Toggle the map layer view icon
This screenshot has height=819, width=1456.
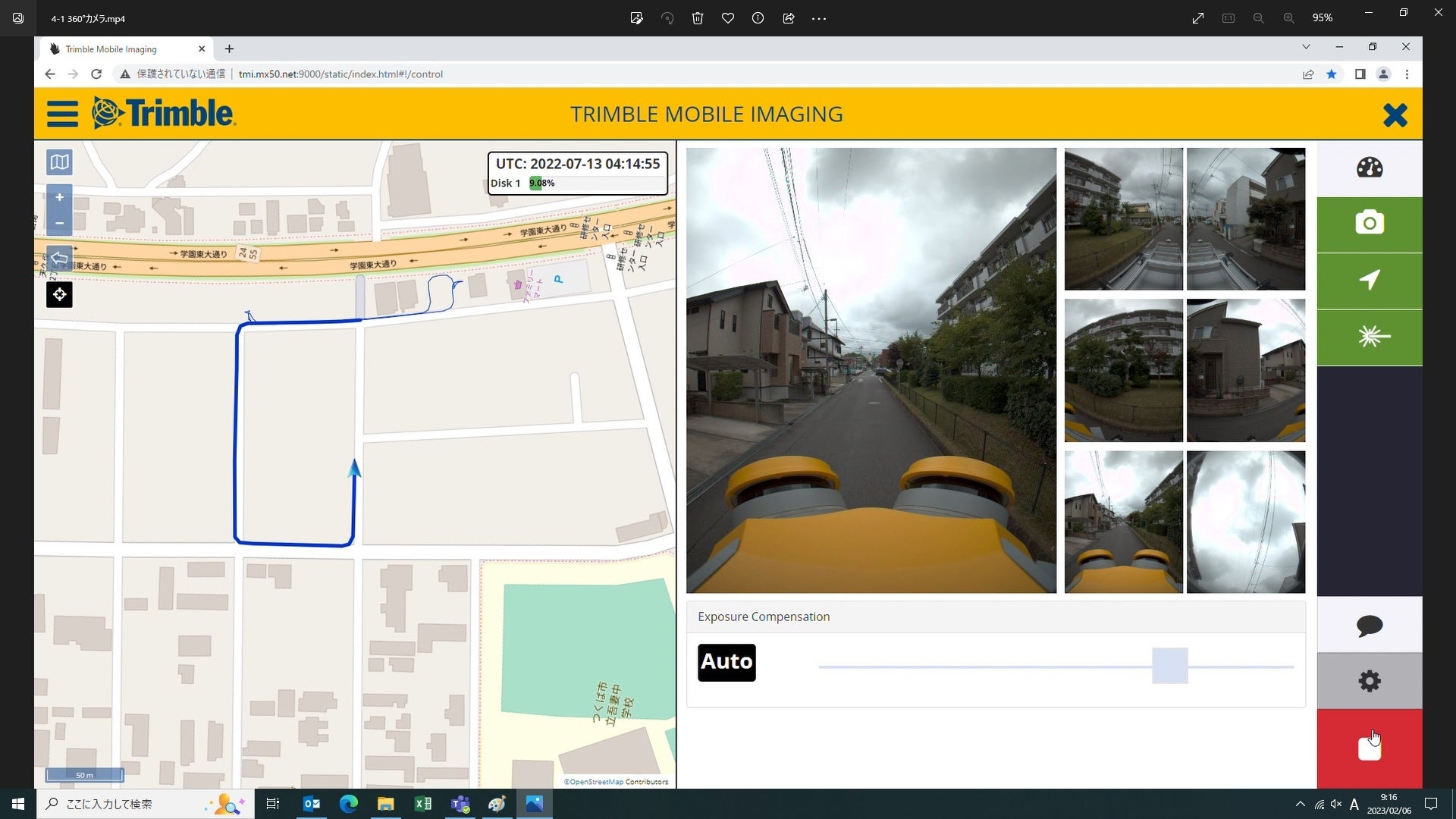point(59,162)
